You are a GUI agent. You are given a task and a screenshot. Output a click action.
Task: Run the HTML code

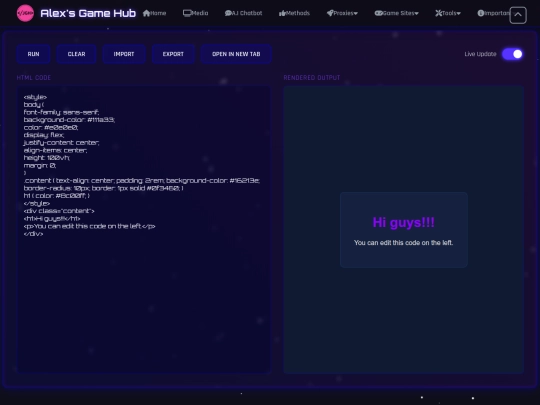click(33, 54)
